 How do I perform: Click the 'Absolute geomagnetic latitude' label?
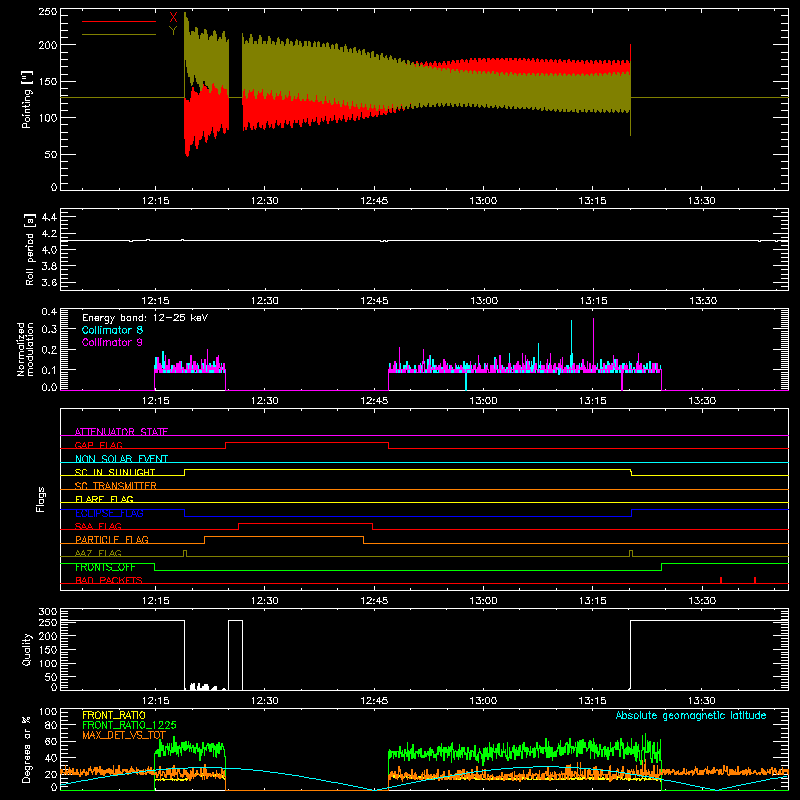click(691, 715)
